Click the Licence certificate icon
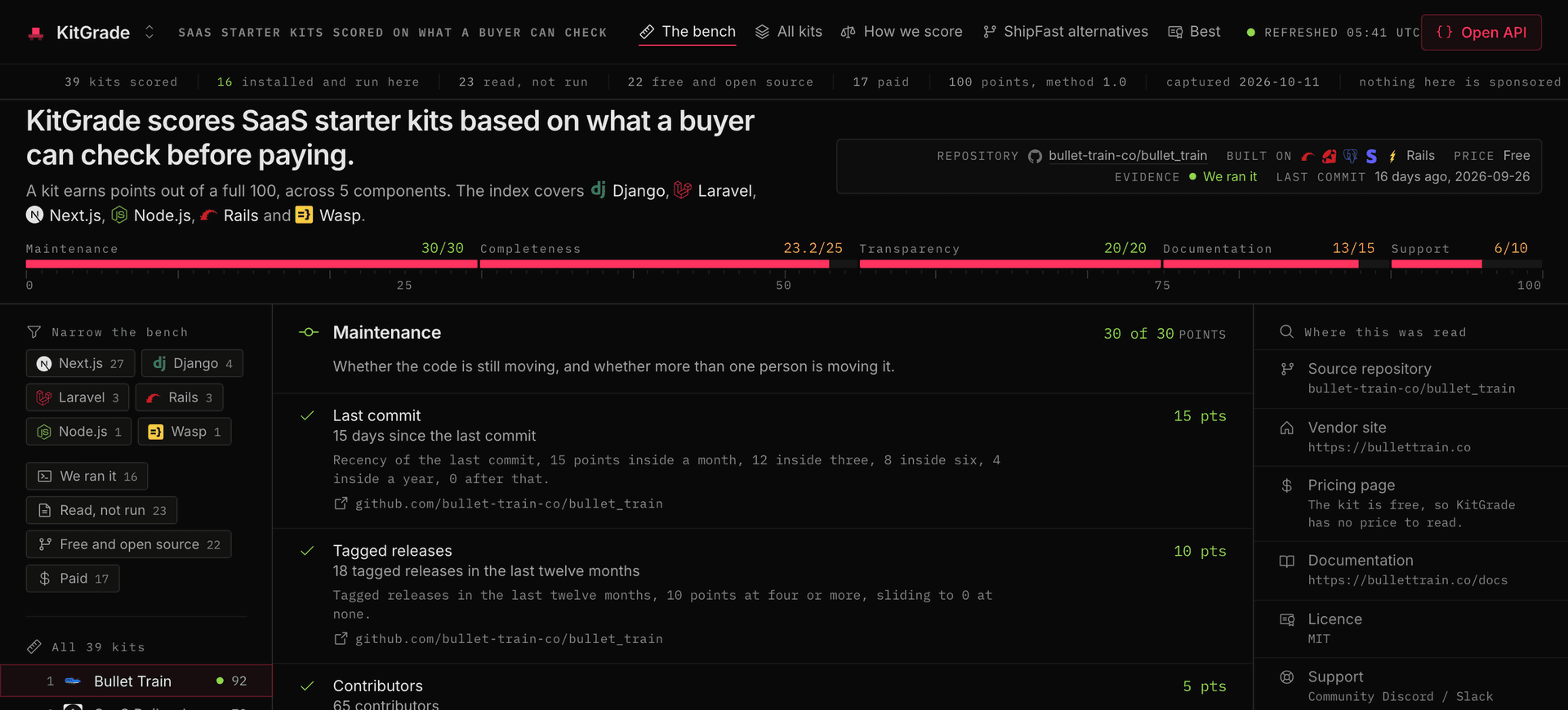 point(1287,619)
